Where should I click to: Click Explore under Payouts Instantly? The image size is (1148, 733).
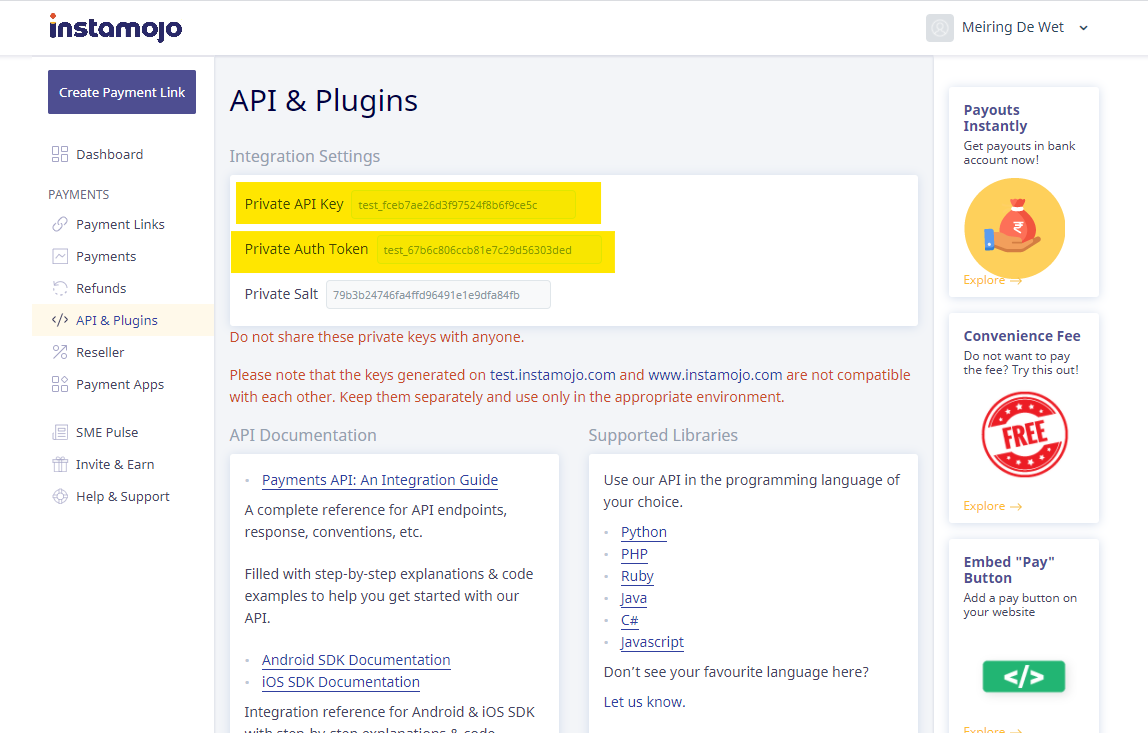[x=992, y=280]
